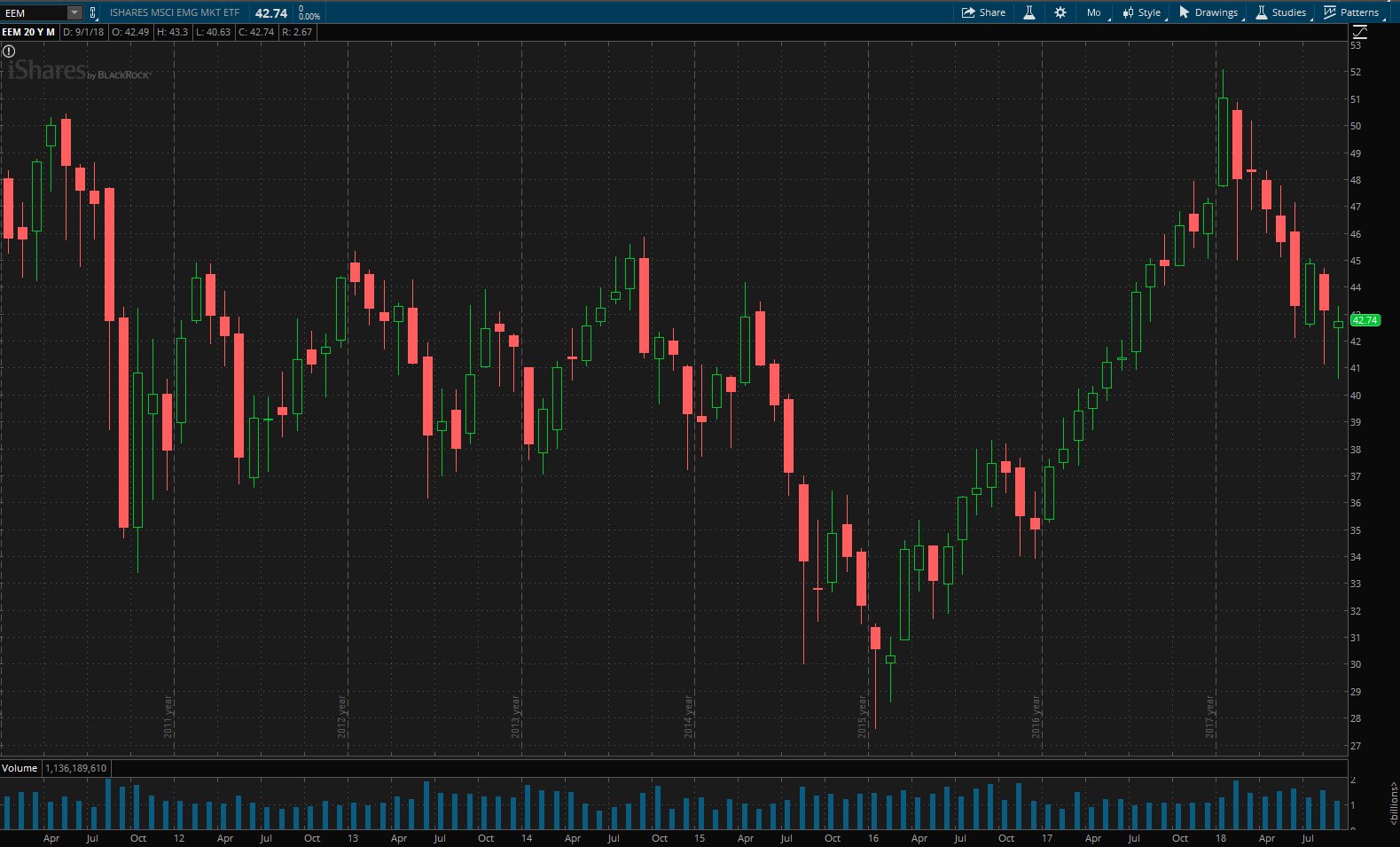Click the last green candle near 42.74
The height and width of the screenshot is (847, 1400).
[x=1339, y=325]
